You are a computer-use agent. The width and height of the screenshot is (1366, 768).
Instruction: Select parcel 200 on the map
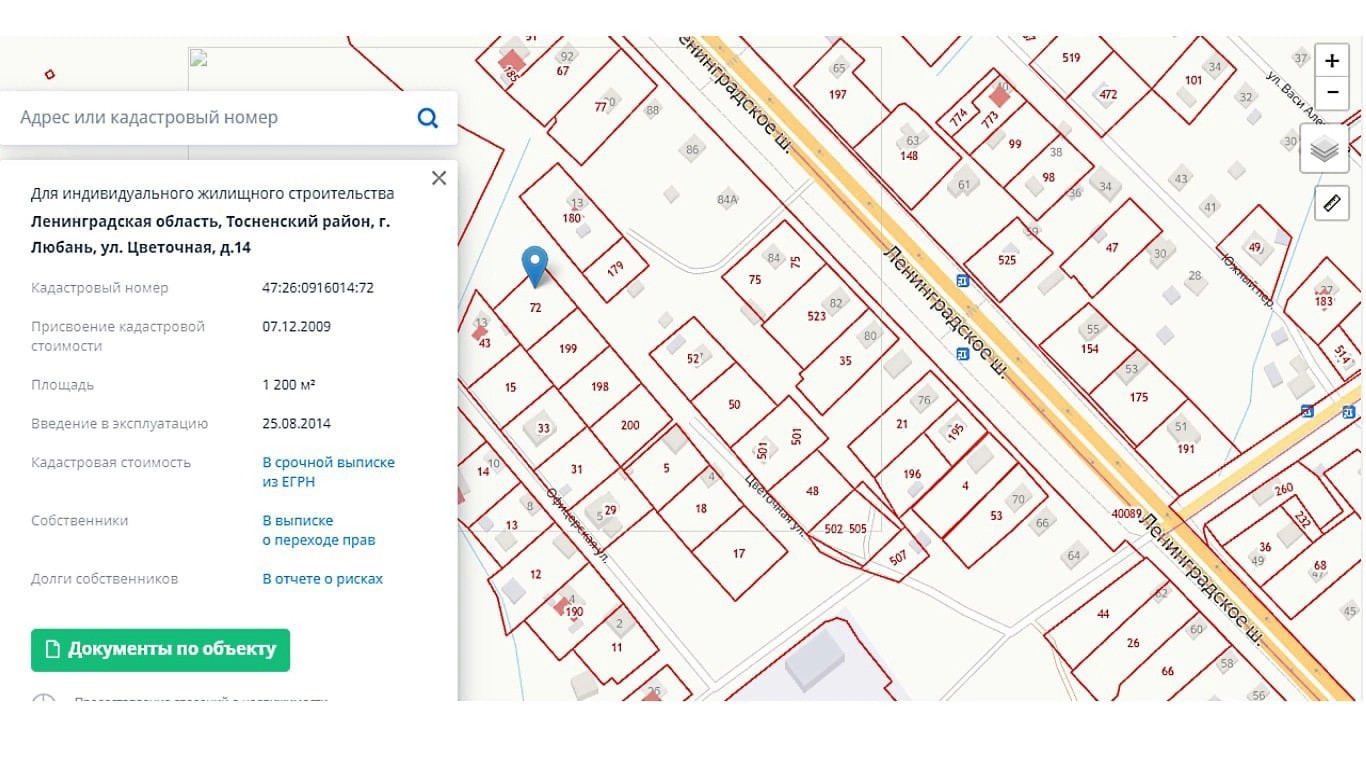pos(630,425)
